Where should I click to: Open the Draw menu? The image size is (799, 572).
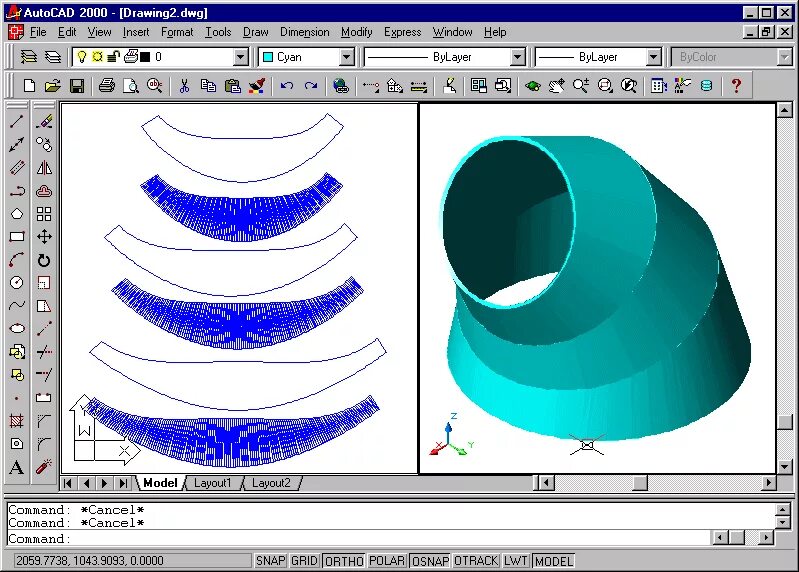pyautogui.click(x=255, y=32)
